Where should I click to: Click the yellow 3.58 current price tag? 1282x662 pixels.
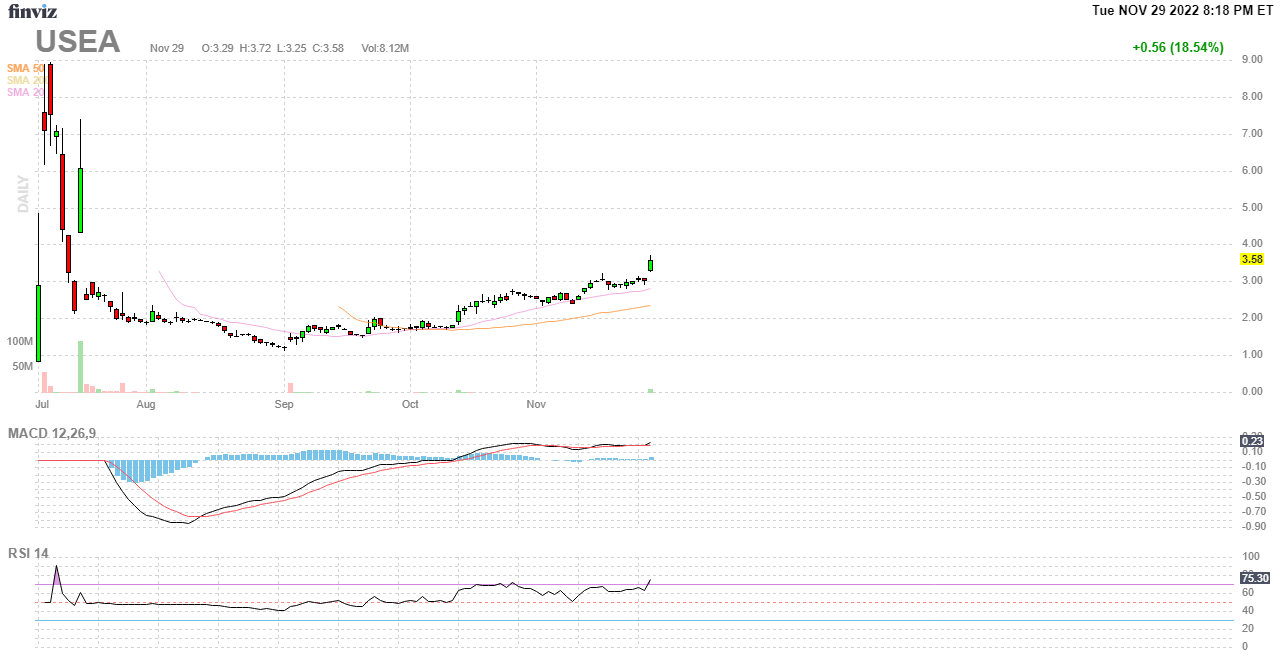(1252, 259)
